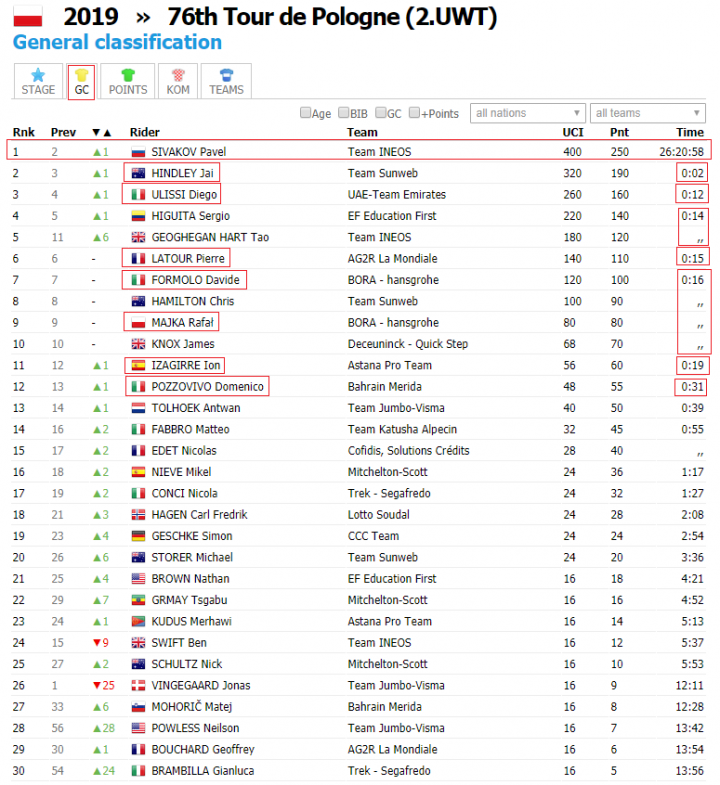Select the GC yellow jersey tab
The image size is (720, 785).
pyautogui.click(x=81, y=82)
